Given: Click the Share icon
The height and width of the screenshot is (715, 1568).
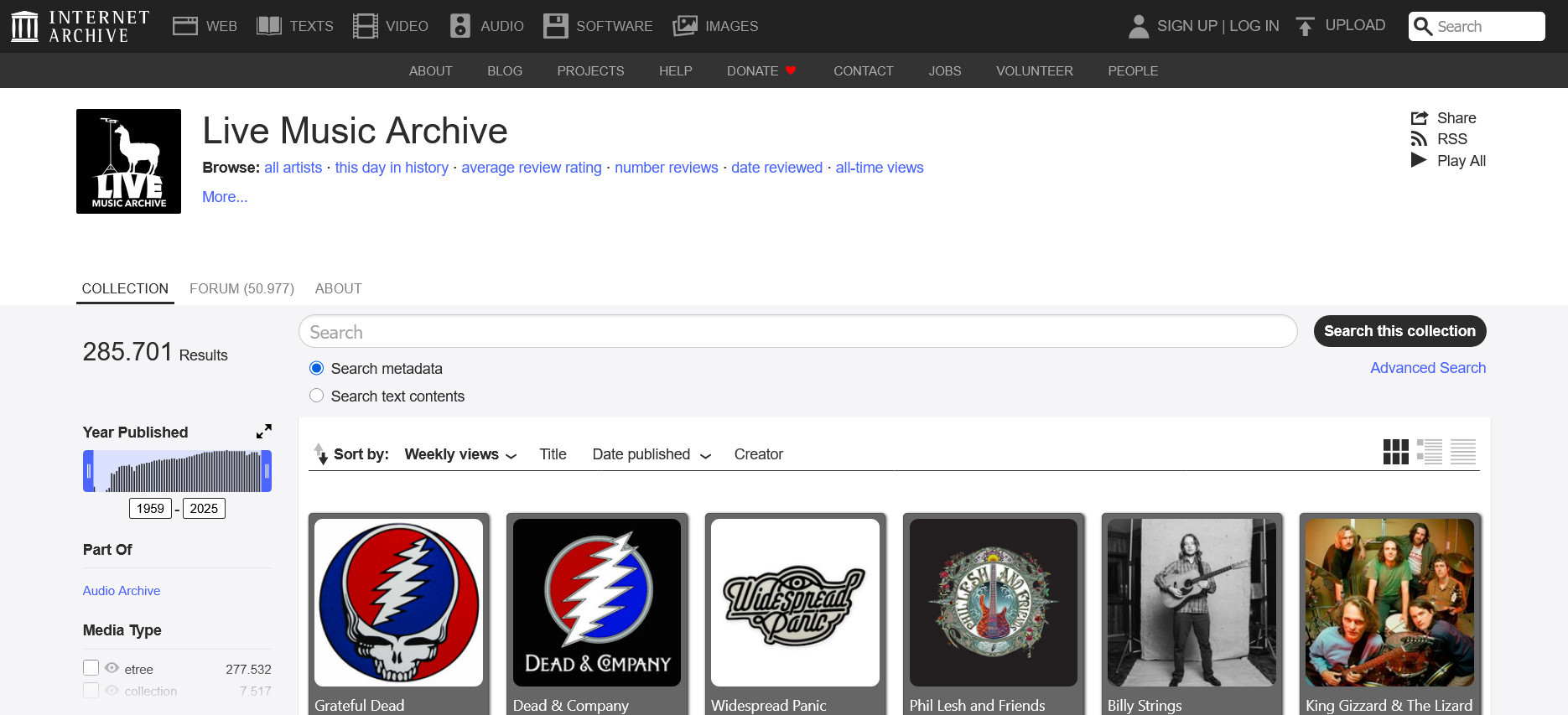Looking at the screenshot, I should 1419,118.
